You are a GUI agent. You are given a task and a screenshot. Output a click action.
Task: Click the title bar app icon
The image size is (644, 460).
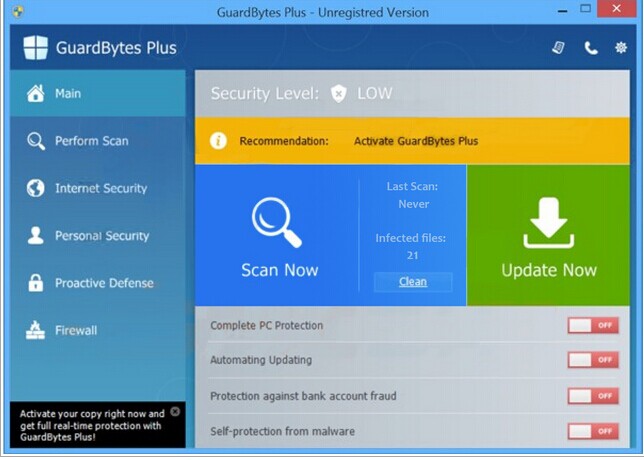17,12
